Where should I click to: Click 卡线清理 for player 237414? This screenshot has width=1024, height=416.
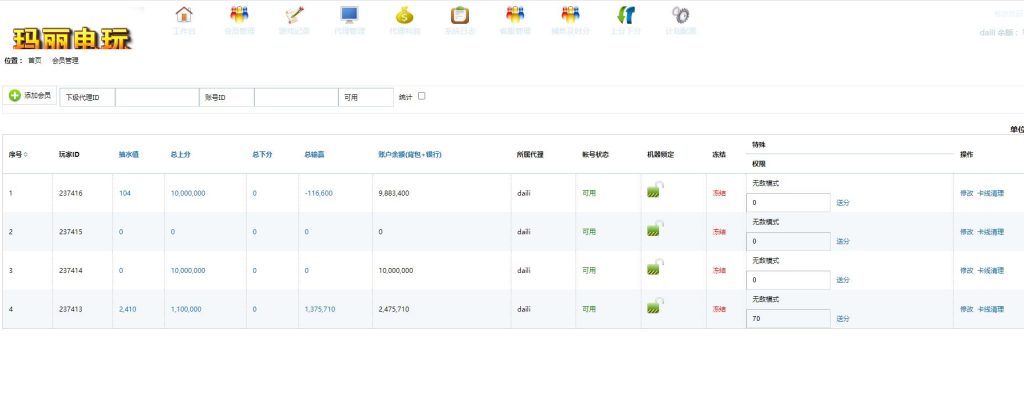991,270
